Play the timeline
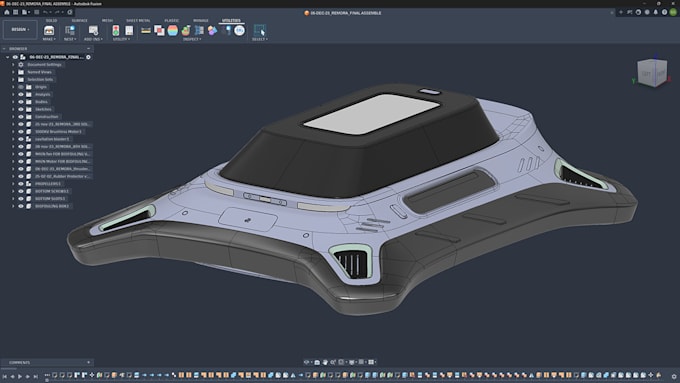Viewport: 680px width, 383px height. 20,376
